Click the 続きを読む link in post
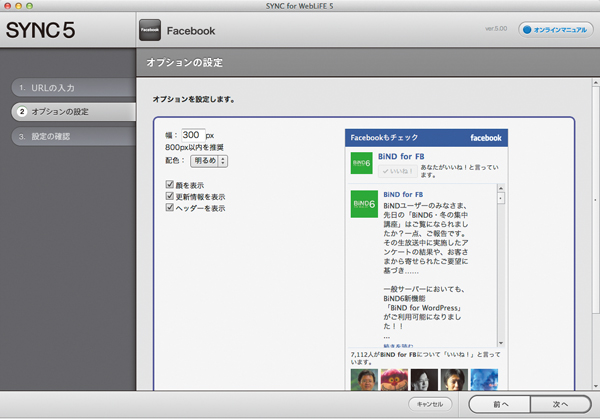Viewport: 600px width, 419px height. click(398, 346)
